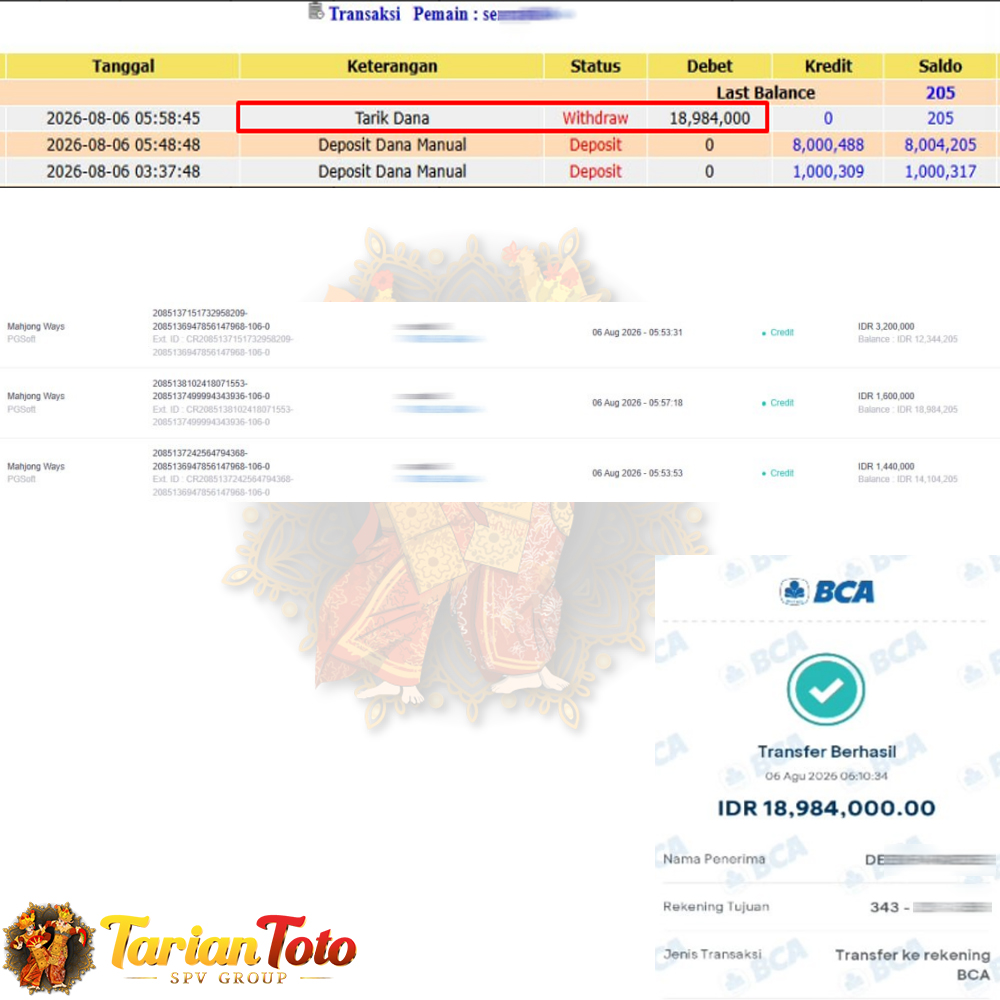
Task: Click Deposit Dana Manual in the 05:48:48 row
Action: click(392, 145)
